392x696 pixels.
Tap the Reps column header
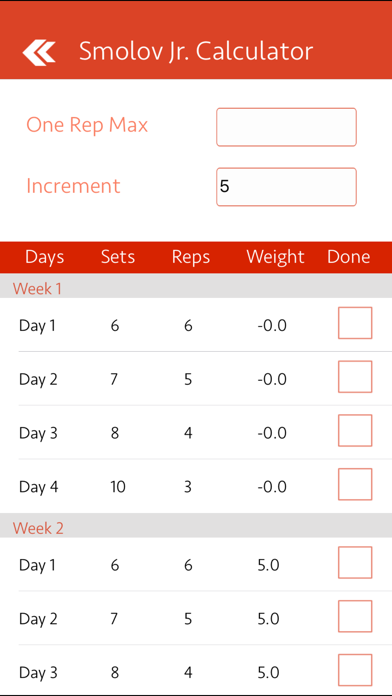[191, 257]
